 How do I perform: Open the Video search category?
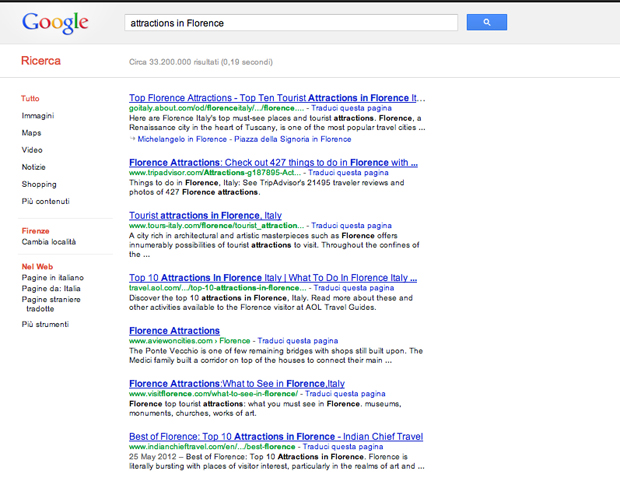click(32, 150)
